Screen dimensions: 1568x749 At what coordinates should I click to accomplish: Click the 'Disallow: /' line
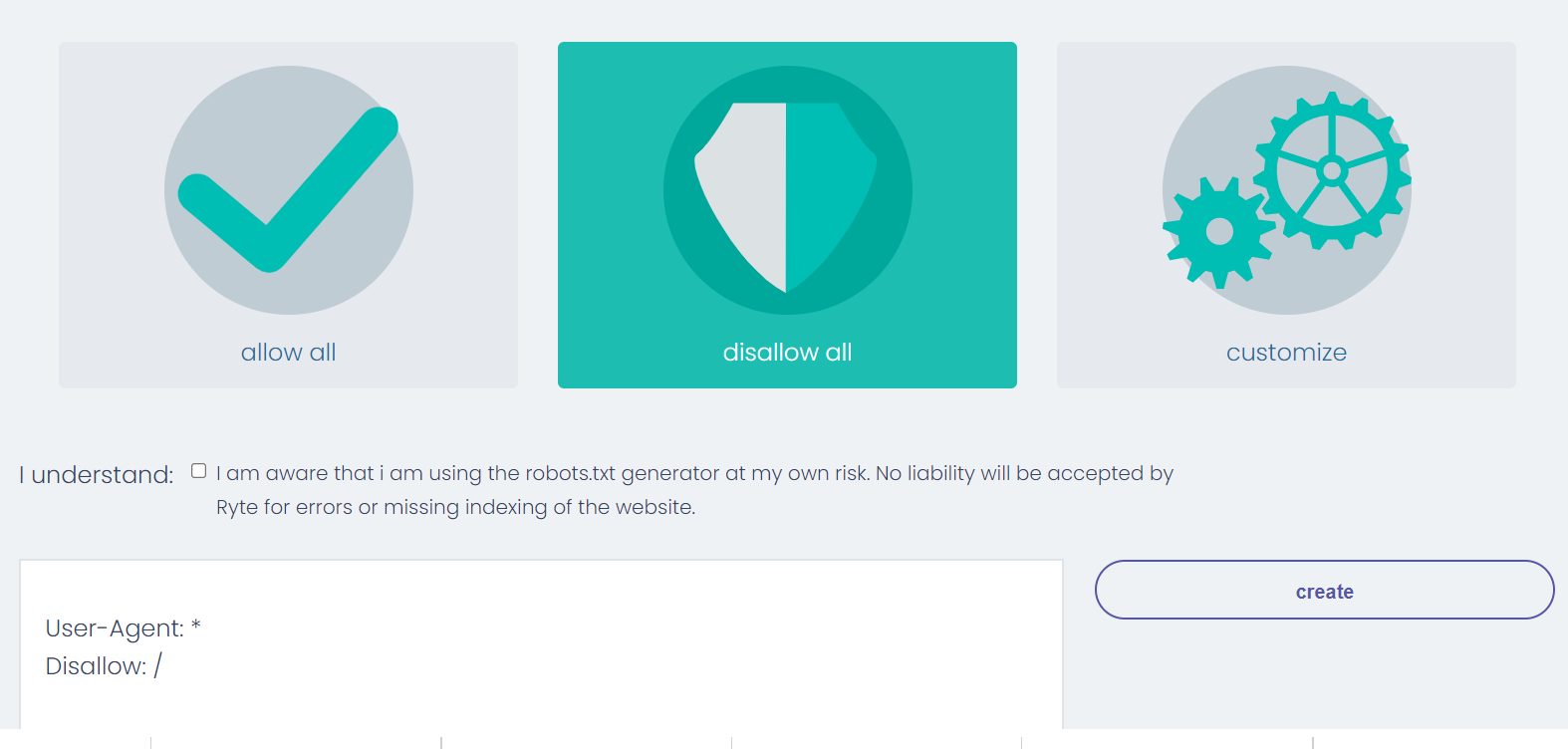[104, 666]
